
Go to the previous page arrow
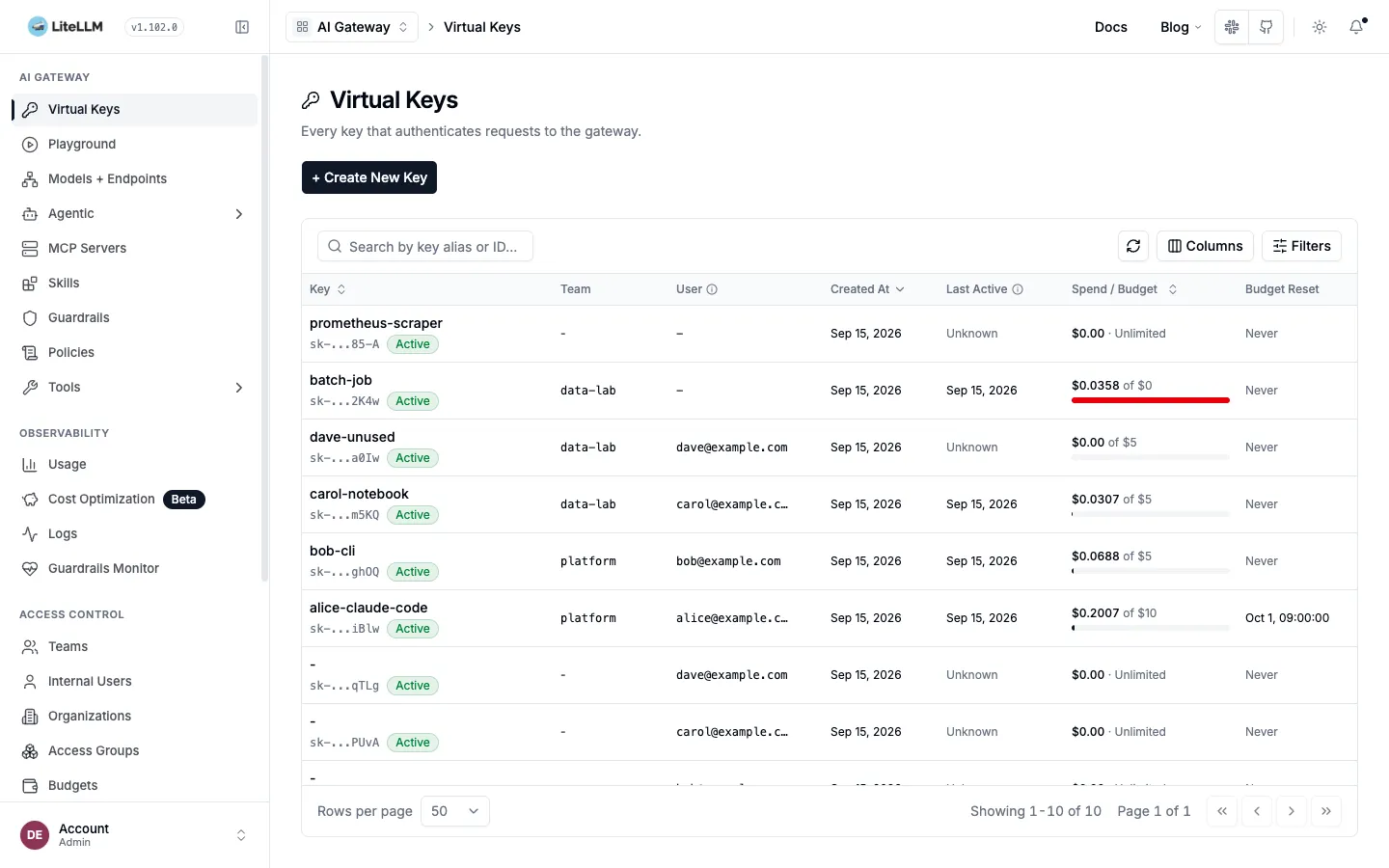click(x=1257, y=811)
